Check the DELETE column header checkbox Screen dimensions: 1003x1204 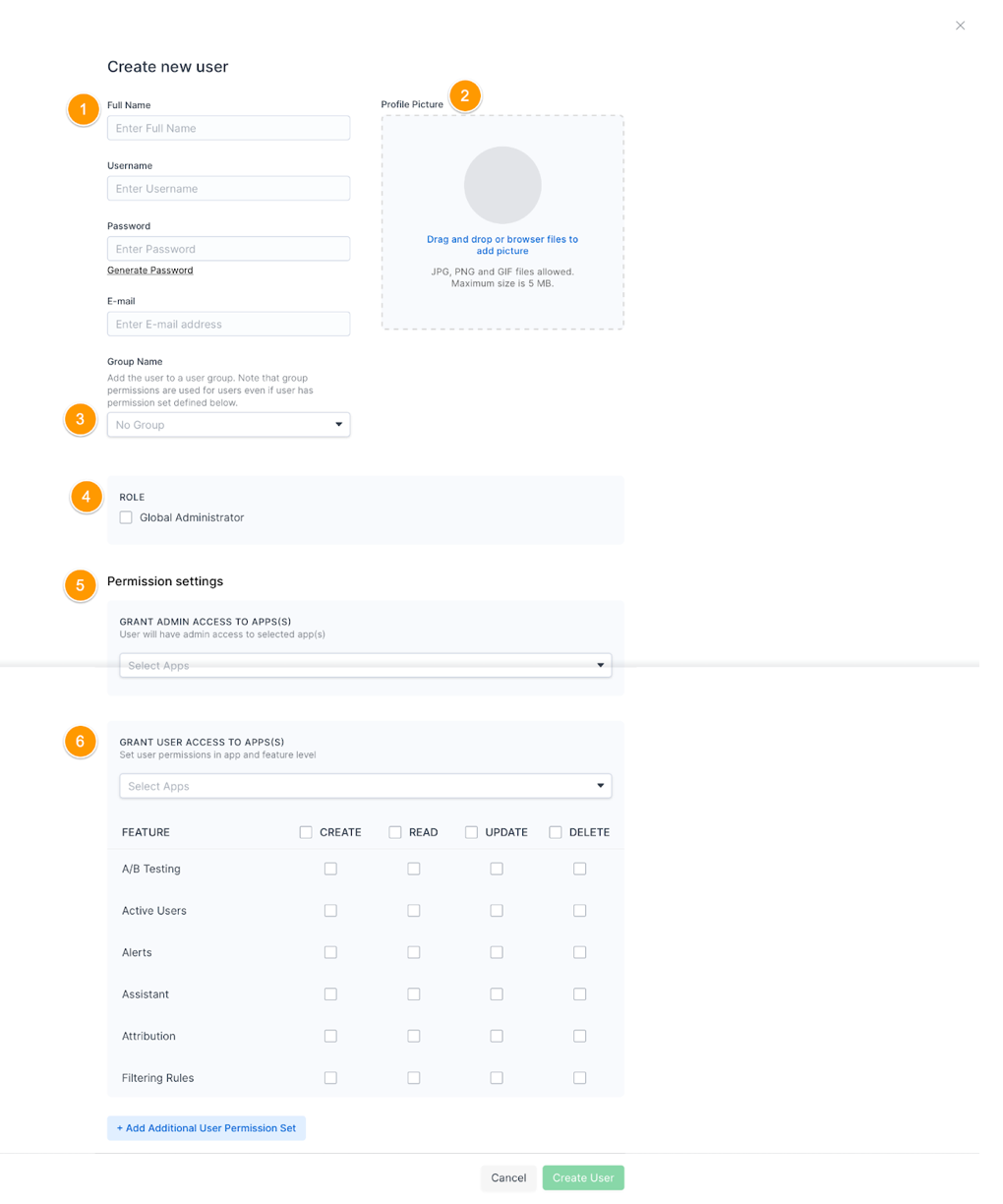556,832
